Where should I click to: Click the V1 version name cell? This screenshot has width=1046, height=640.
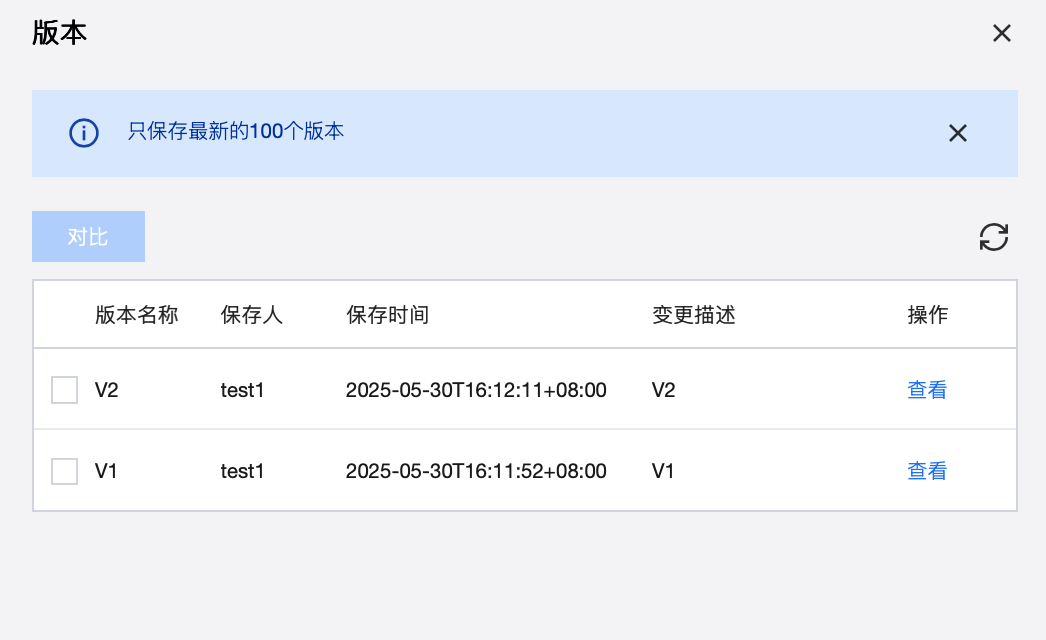[107, 471]
